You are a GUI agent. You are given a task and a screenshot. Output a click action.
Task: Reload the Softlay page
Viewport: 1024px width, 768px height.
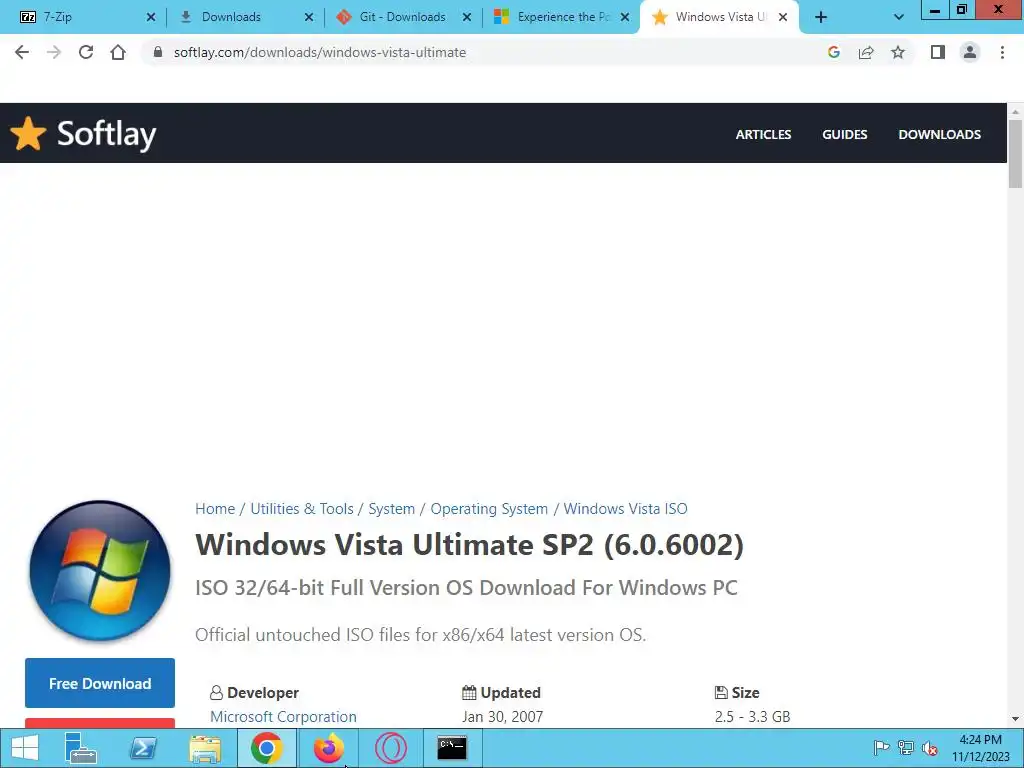point(86,52)
